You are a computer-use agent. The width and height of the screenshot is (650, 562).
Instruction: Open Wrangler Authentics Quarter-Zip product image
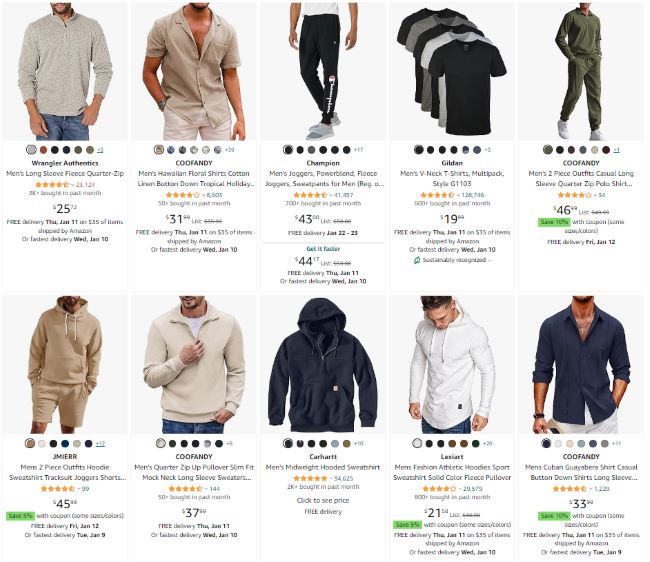[65, 71]
